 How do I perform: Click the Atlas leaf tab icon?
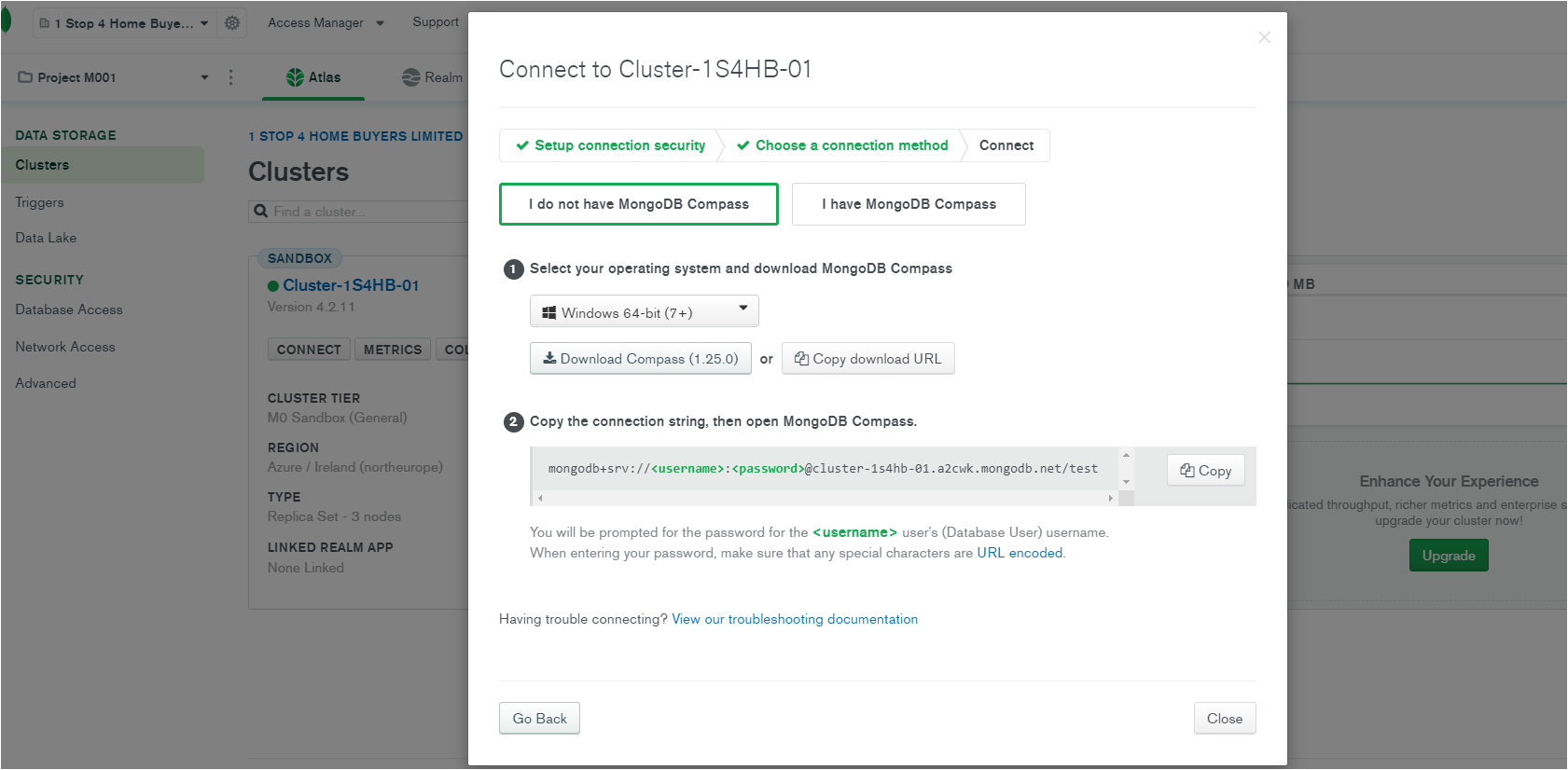[x=295, y=77]
